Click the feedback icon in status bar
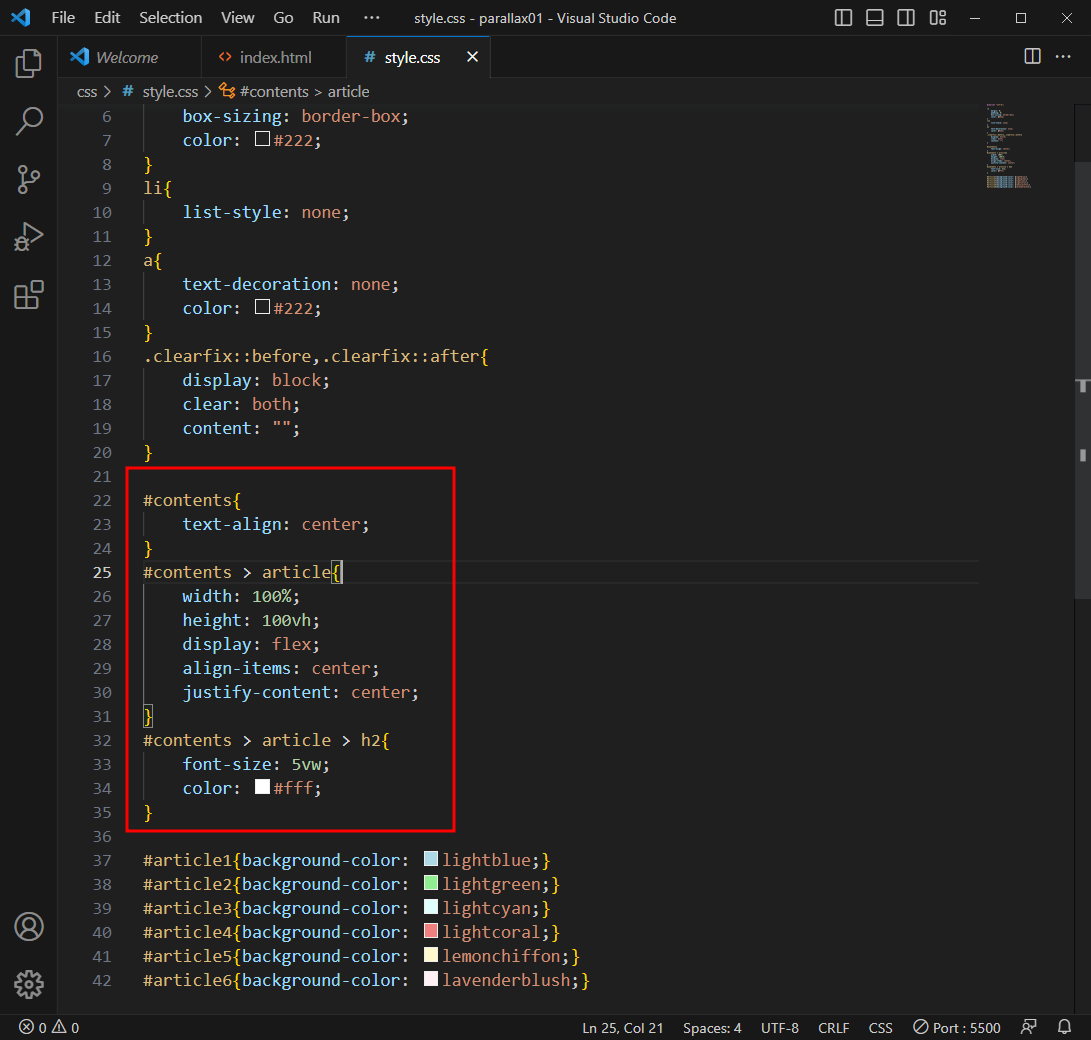This screenshot has width=1091, height=1040. pos(1028,1027)
